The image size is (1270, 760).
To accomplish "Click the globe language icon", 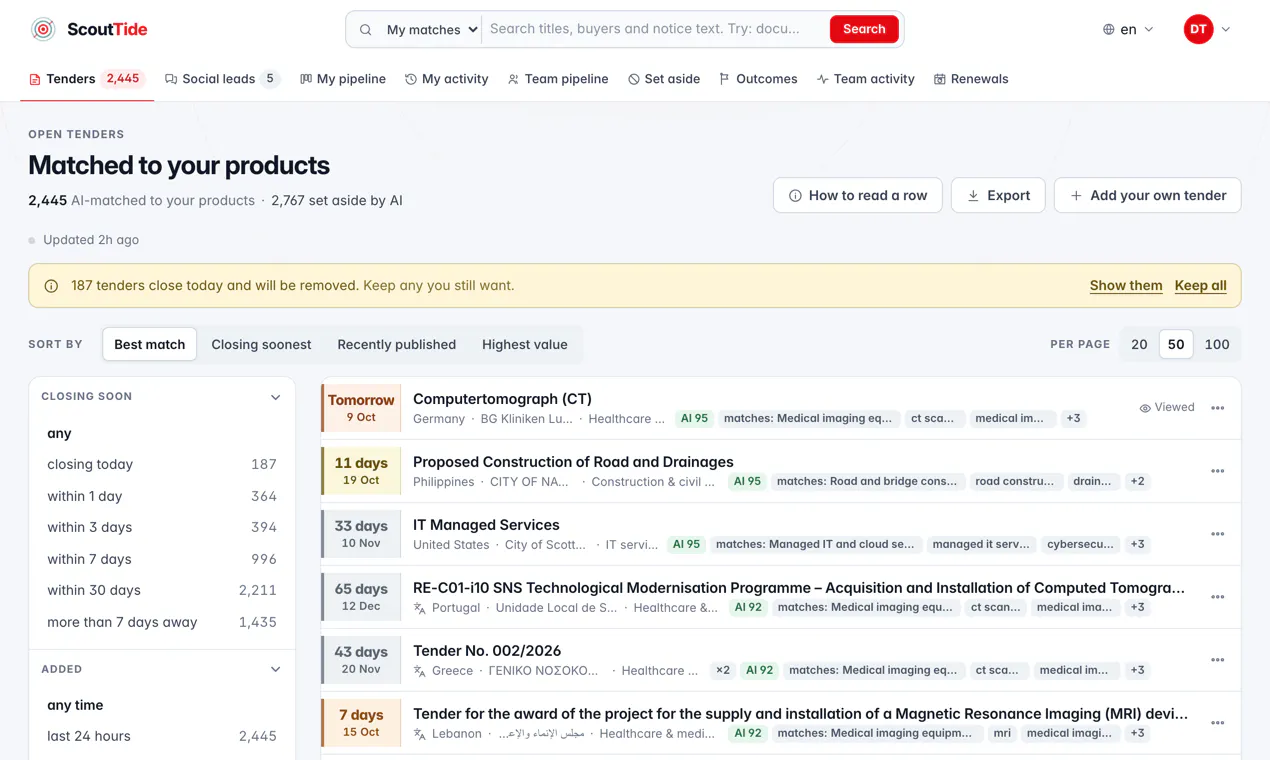I will pyautogui.click(x=1108, y=30).
